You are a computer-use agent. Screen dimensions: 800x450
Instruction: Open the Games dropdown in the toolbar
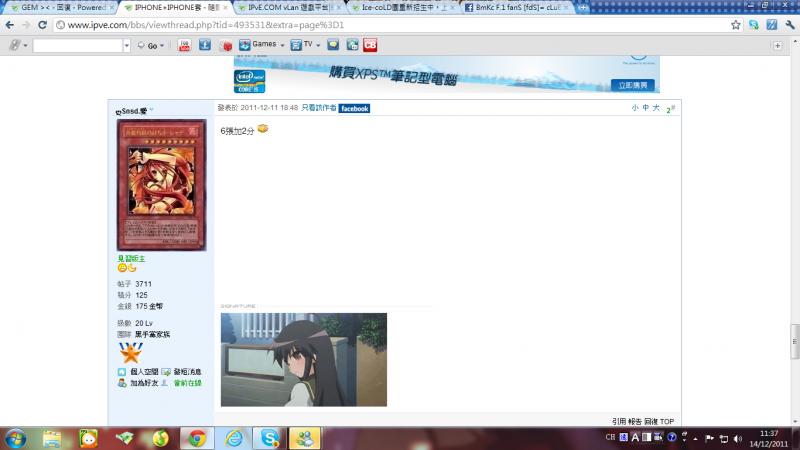click(x=262, y=45)
